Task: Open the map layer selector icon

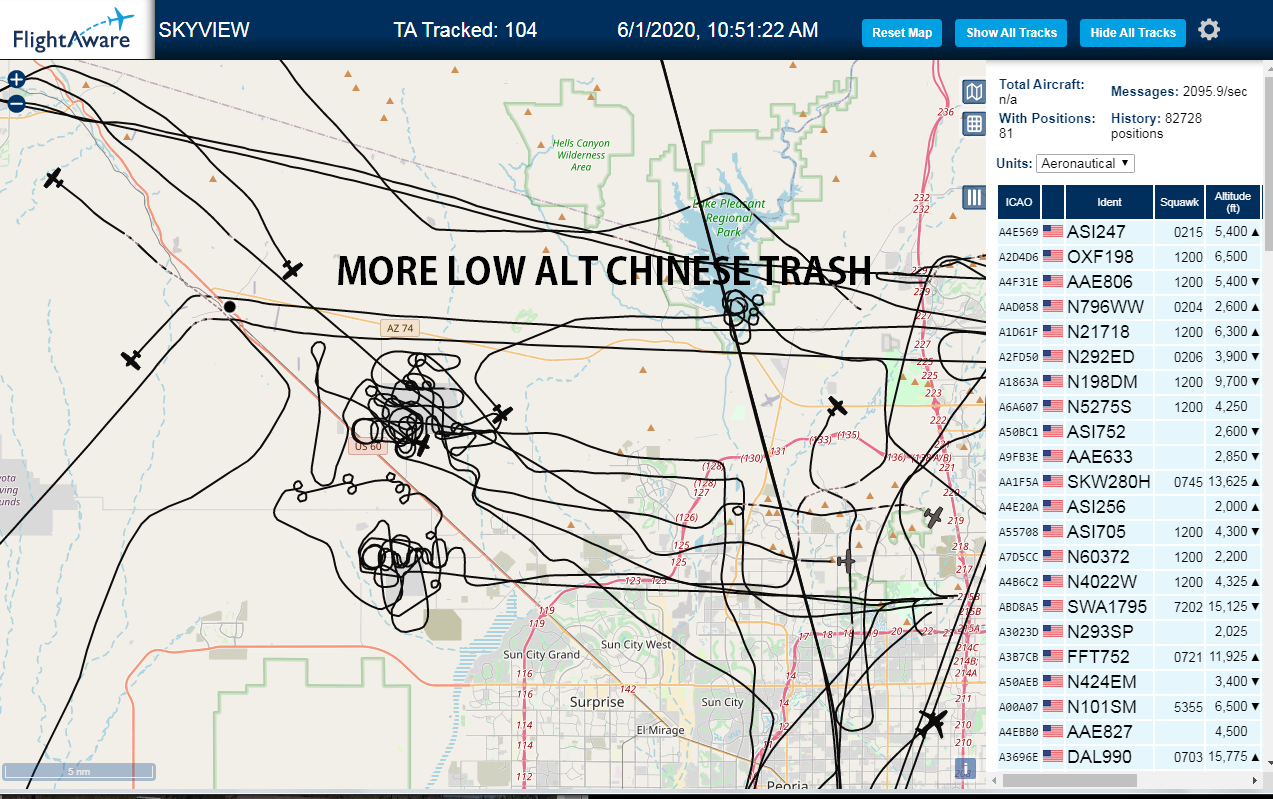Action: [x=974, y=92]
